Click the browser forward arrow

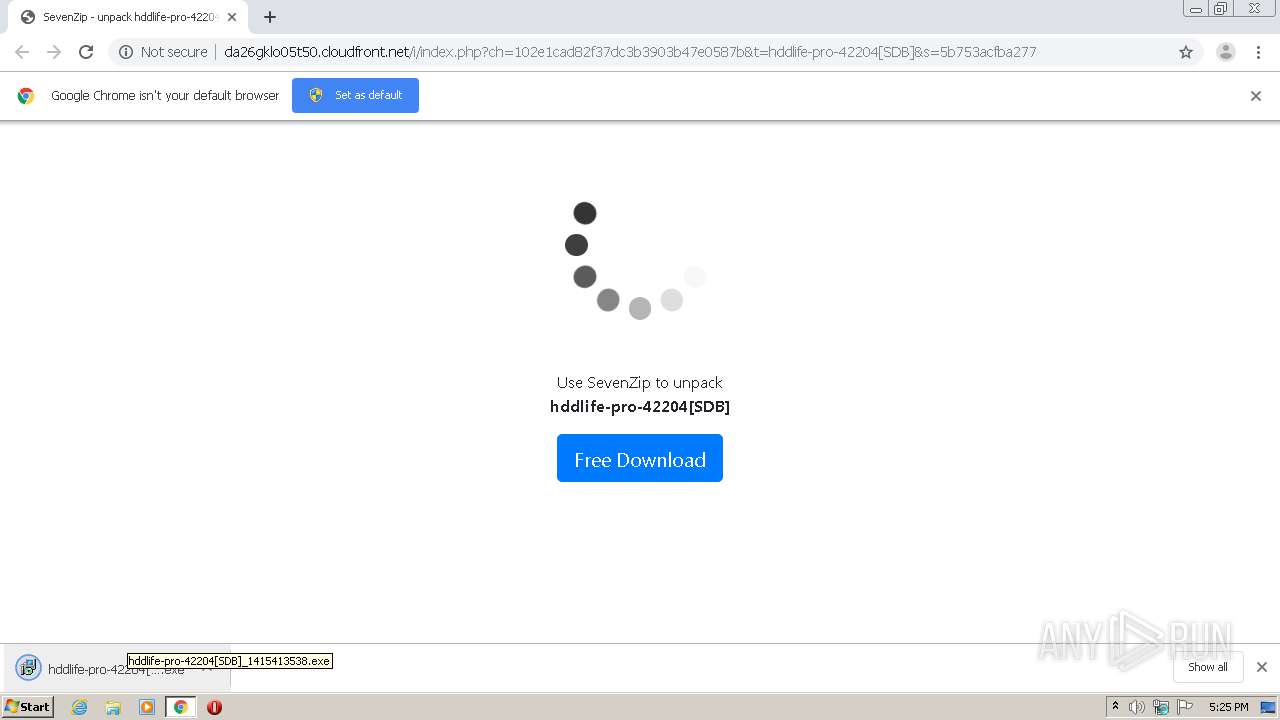54,52
